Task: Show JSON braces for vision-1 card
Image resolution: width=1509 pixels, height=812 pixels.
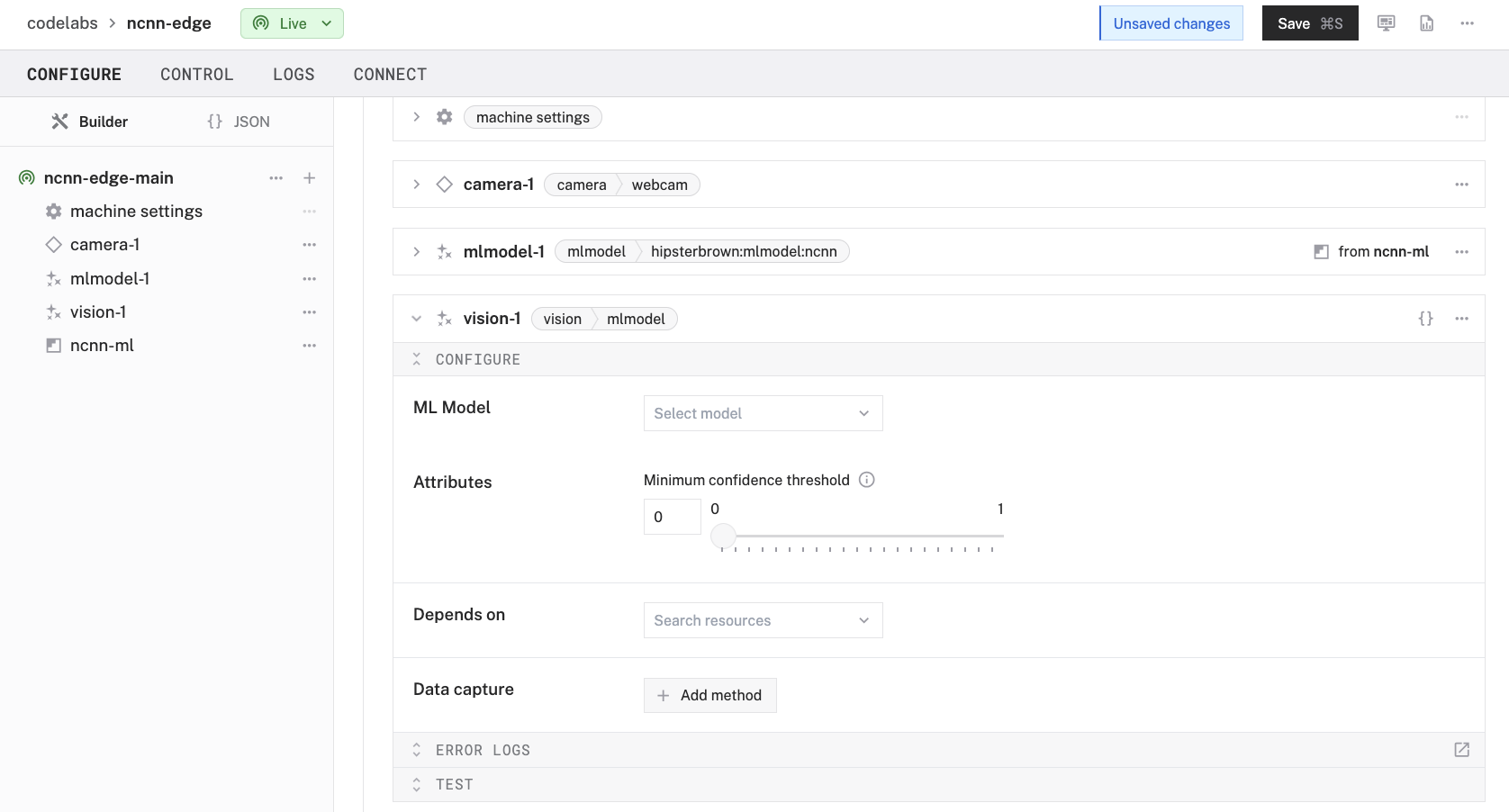Action: tap(1426, 319)
